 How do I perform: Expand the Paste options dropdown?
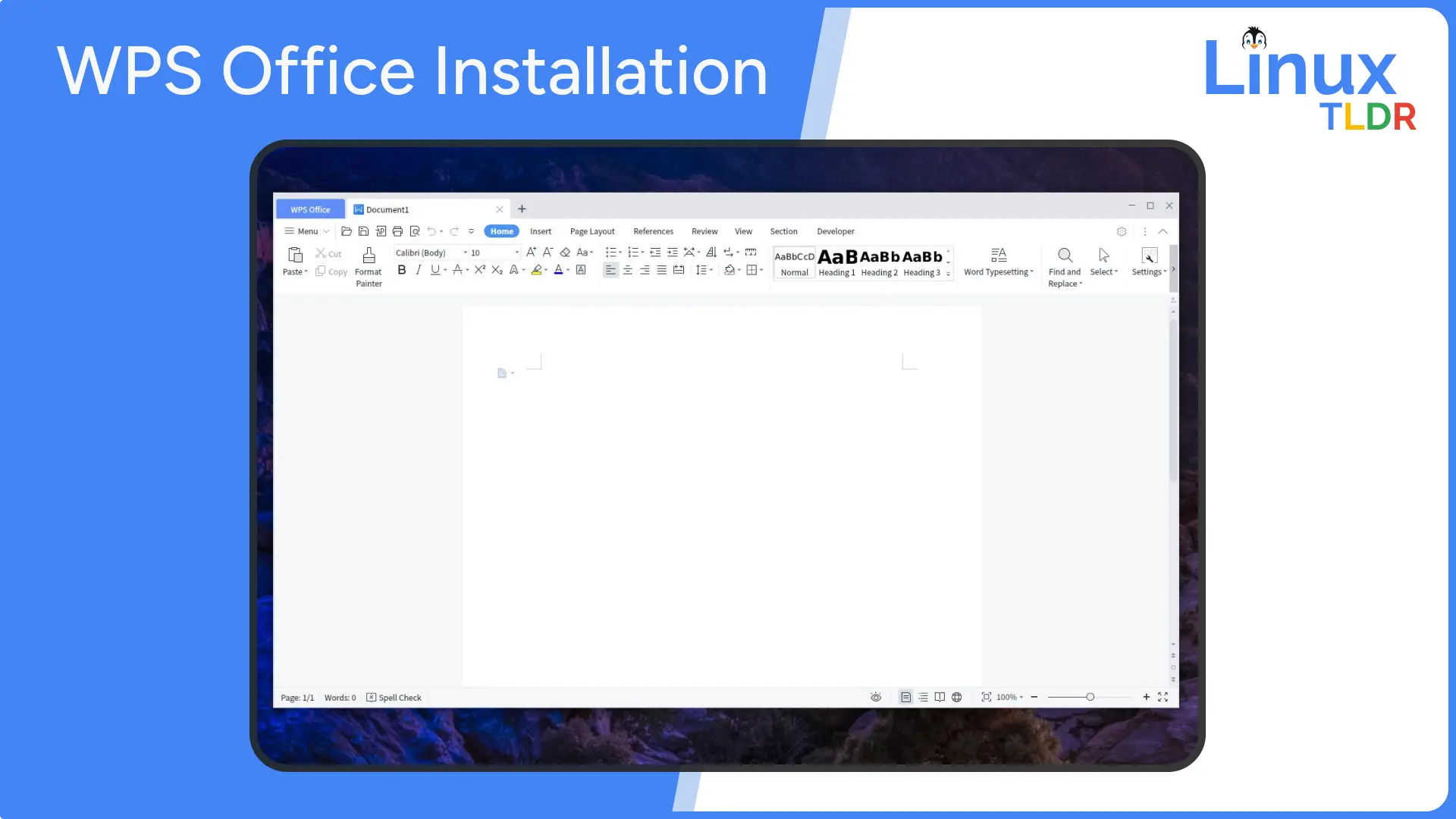[306, 272]
